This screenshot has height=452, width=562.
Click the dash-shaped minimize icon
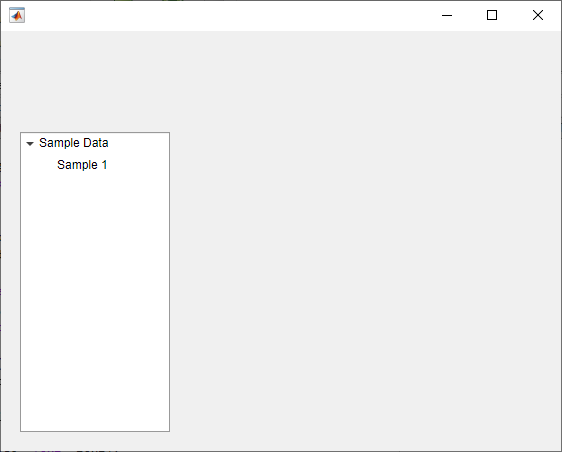[x=447, y=15]
